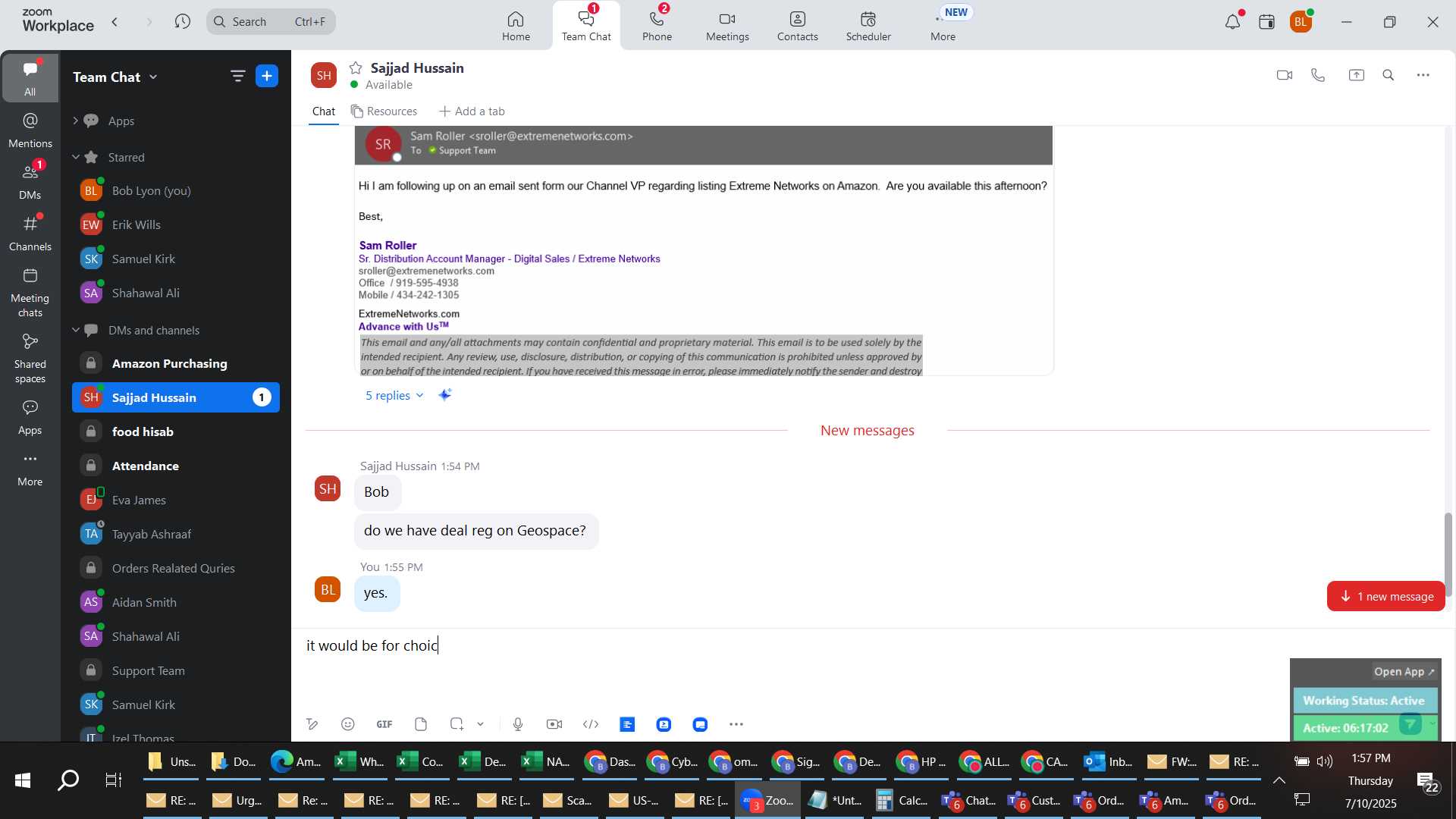Screen dimensions: 1456x819
Task: Click the Search box in top bar
Action: point(271,21)
